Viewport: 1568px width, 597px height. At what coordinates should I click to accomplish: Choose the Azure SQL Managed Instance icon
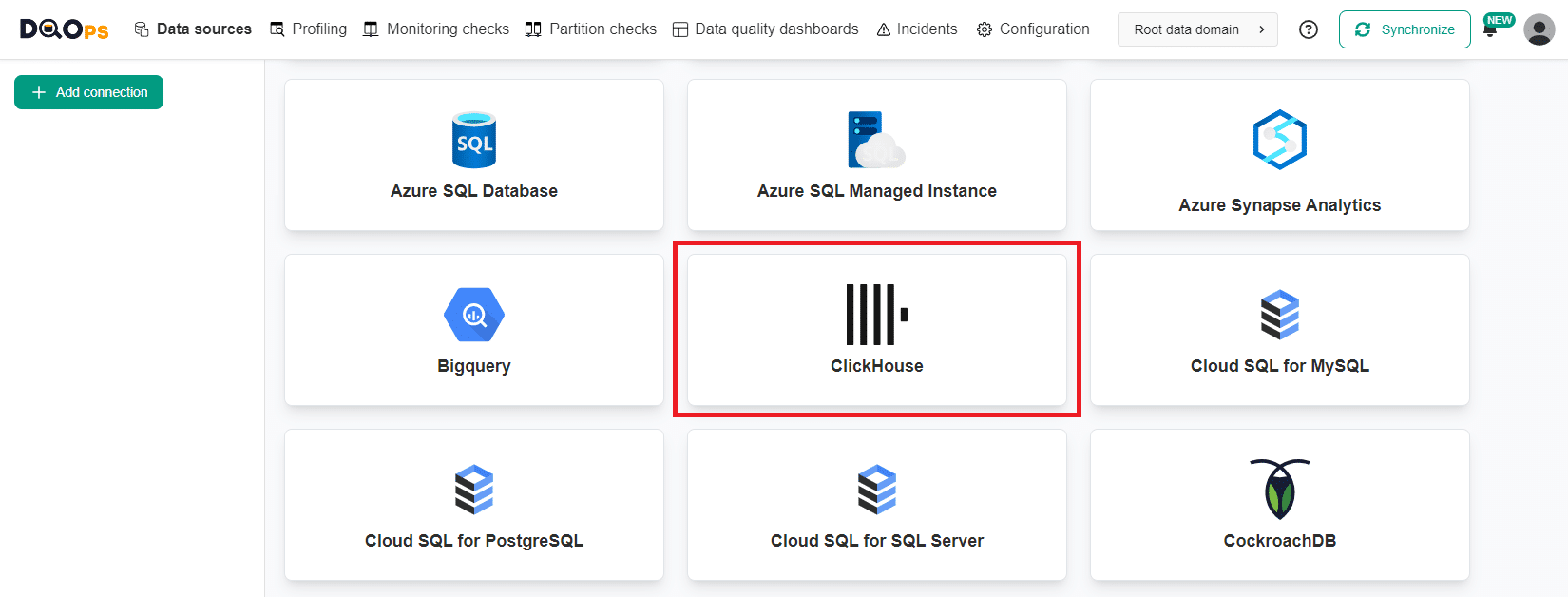pos(876,140)
